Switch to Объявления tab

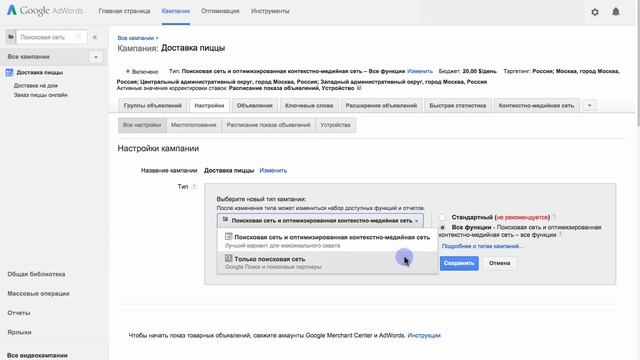coord(255,105)
